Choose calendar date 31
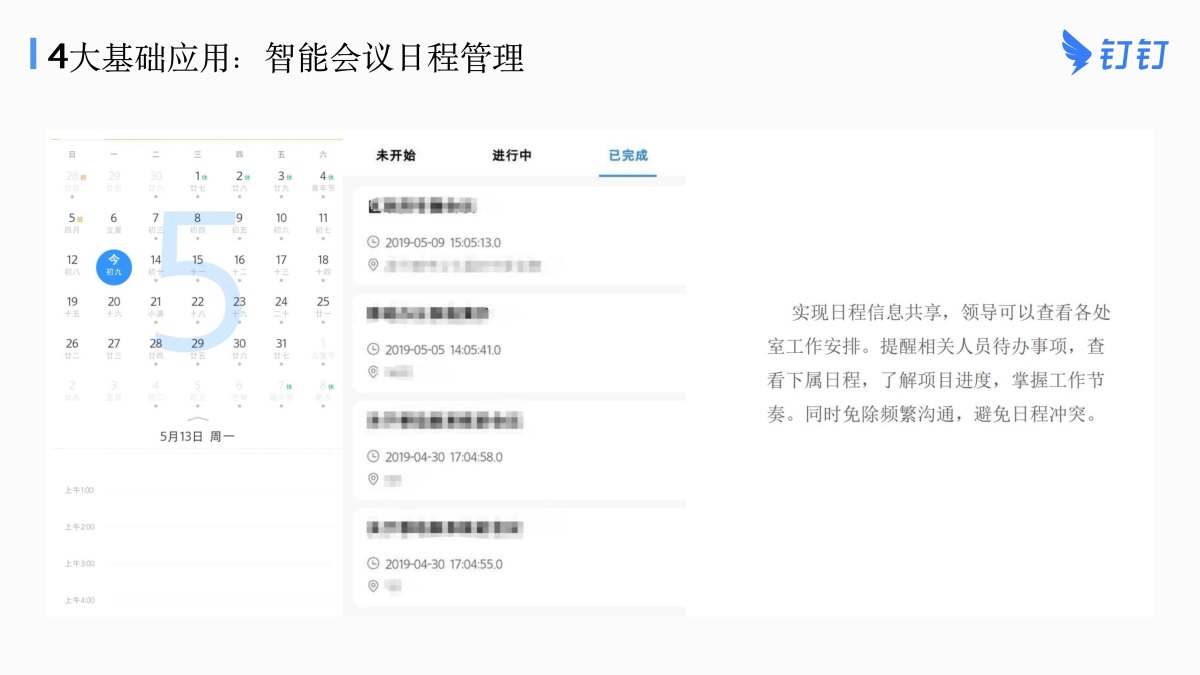 [x=281, y=348]
